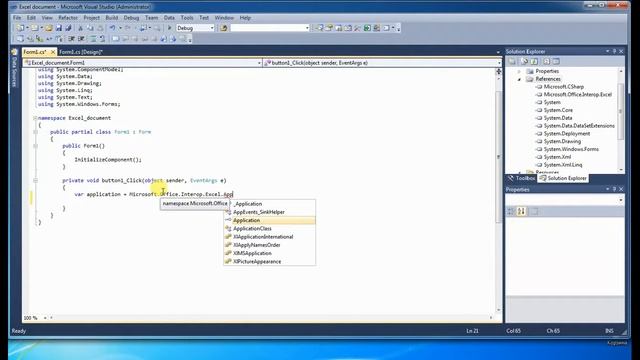The height and width of the screenshot is (360, 640).
Task: Click Properties icon in Solution Explorer toolbar
Action: (x=512, y=61)
